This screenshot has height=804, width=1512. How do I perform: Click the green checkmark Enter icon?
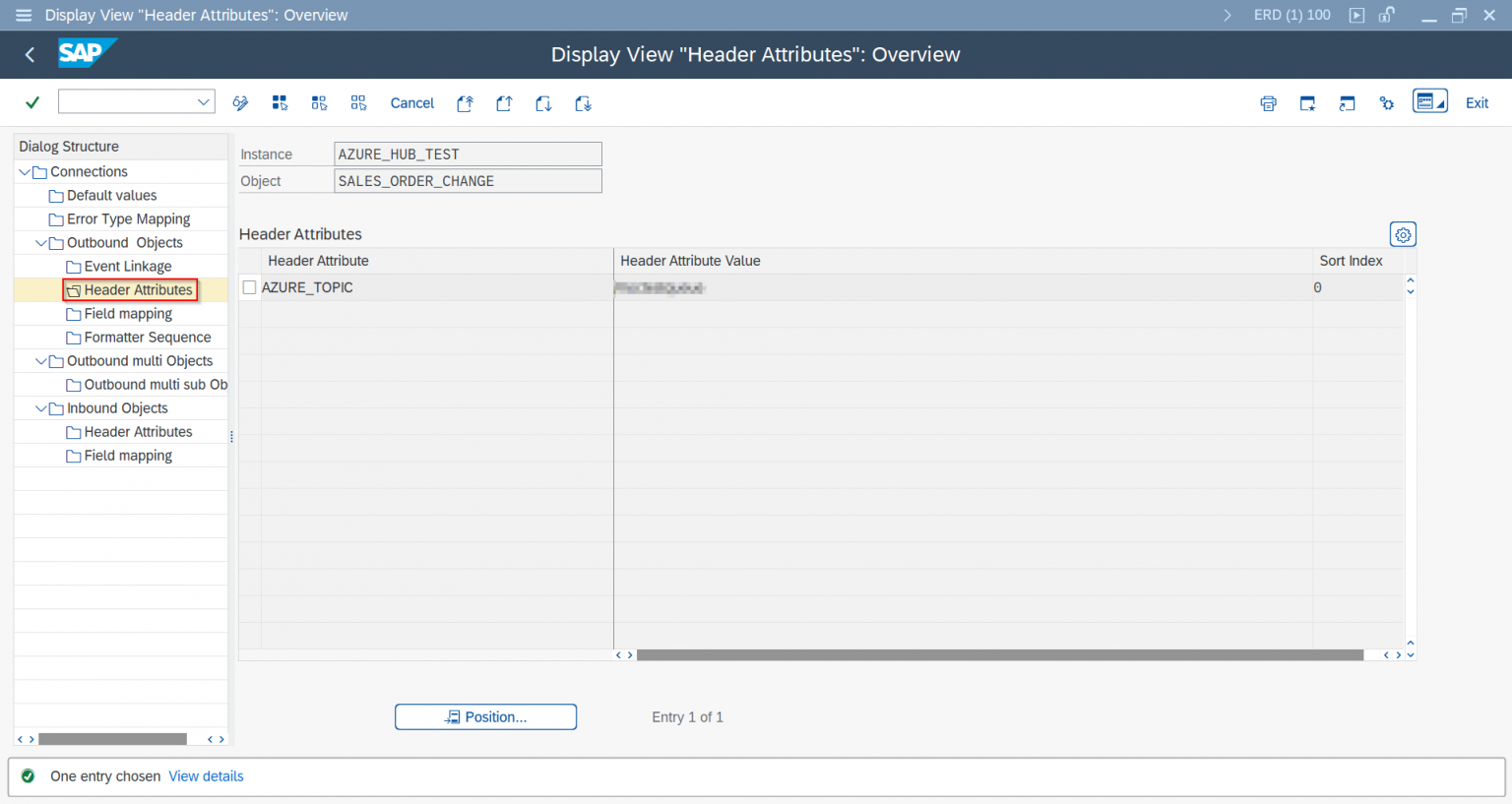coord(32,102)
